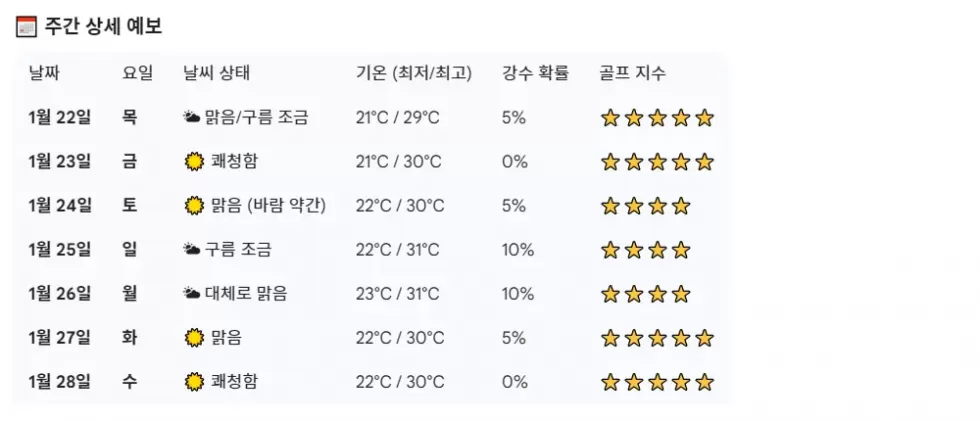The image size is (980, 421).
Task: Click the sun icon for 1월 27일 맑음
Action: pos(194,338)
